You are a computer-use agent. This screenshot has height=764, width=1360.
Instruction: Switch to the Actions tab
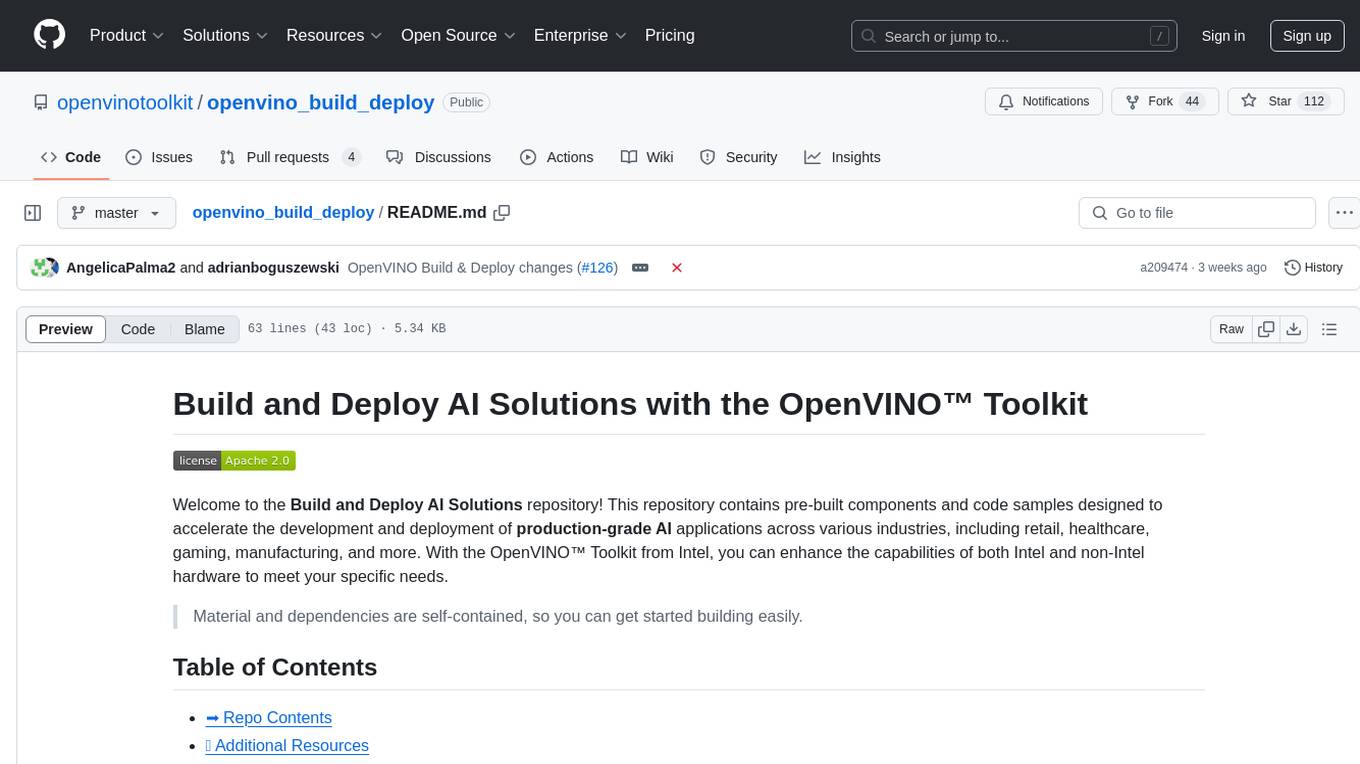(557, 157)
